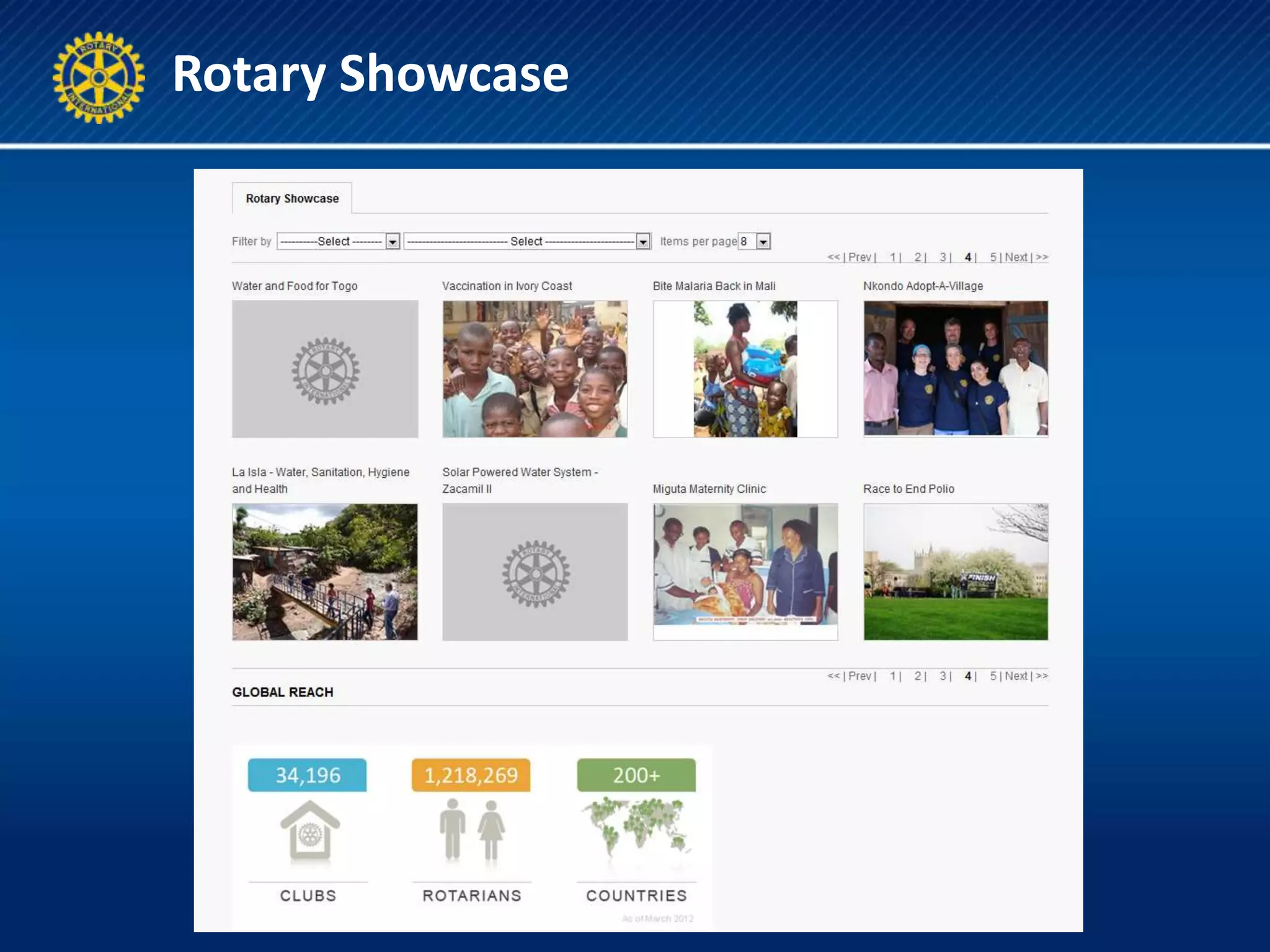Click the top Prev pagination link

[859, 257]
